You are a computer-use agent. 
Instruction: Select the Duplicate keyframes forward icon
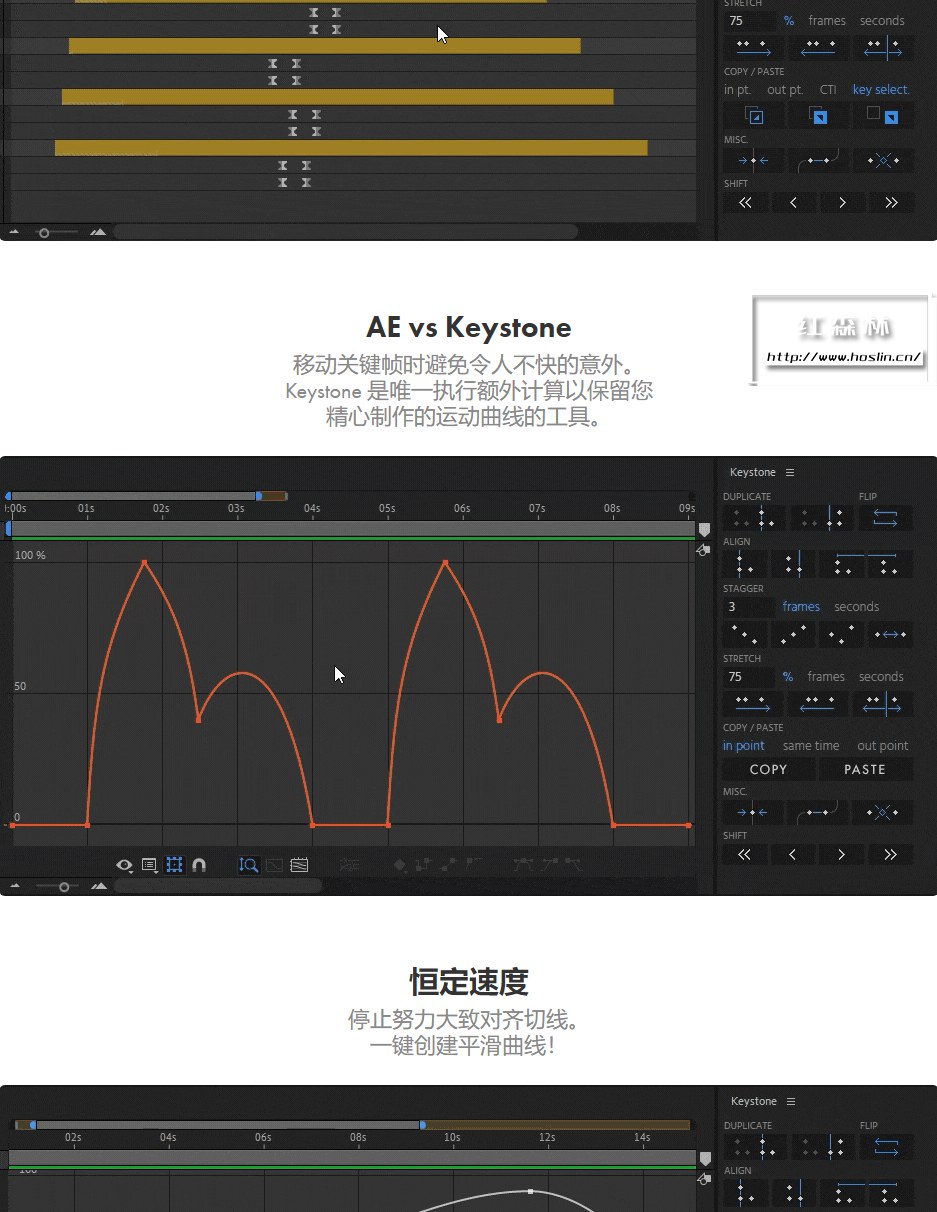[752, 517]
